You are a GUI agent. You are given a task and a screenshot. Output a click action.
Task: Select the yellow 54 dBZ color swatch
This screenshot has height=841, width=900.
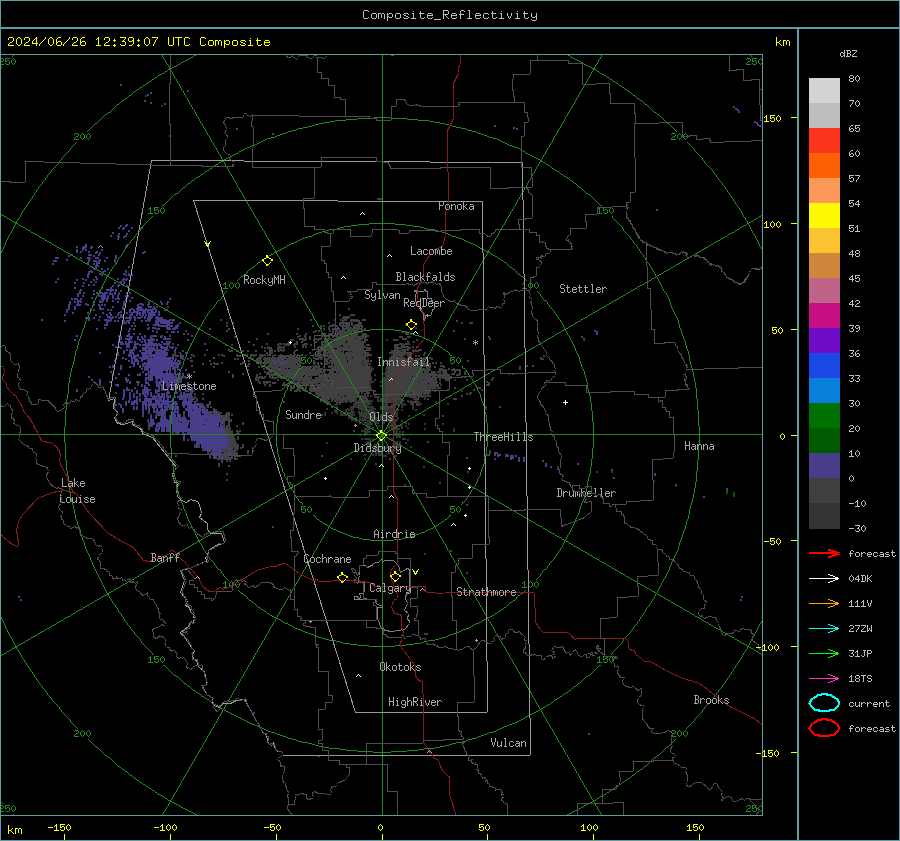824,216
